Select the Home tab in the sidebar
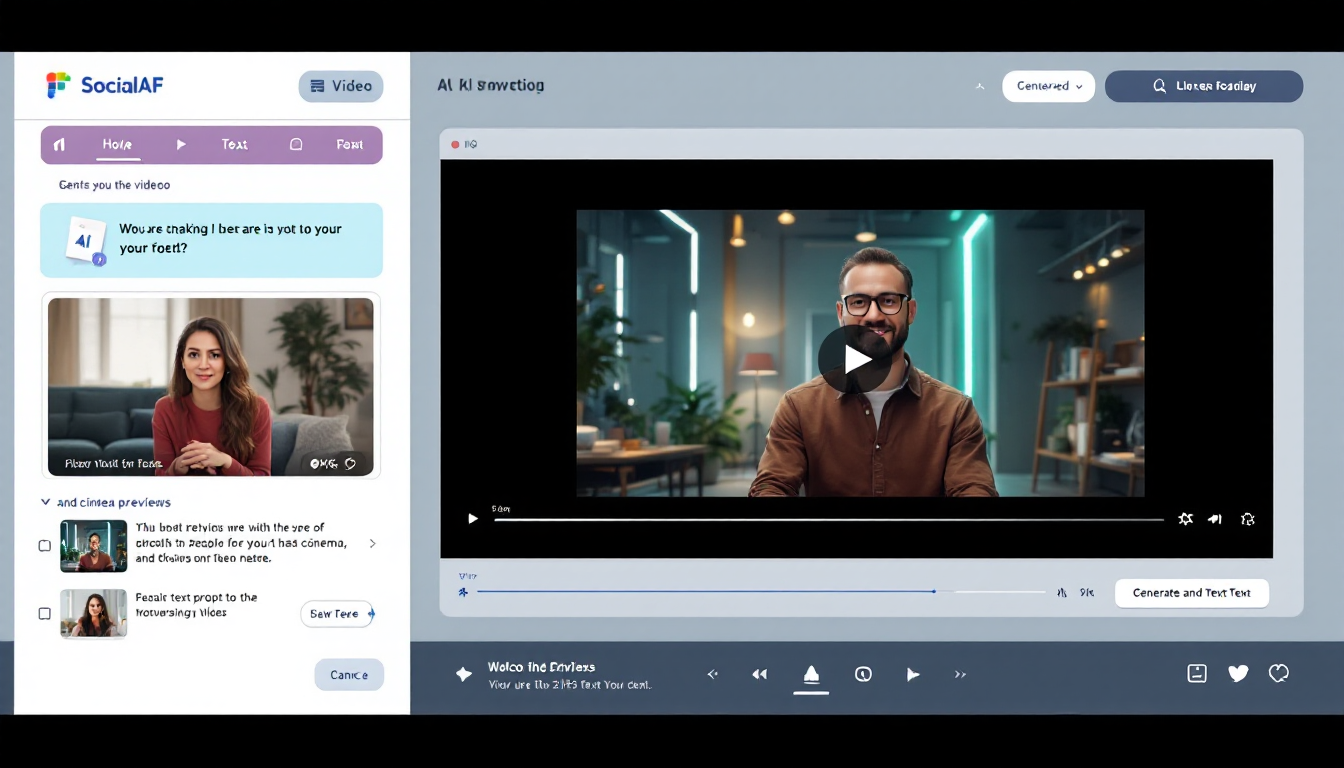 pyautogui.click(x=117, y=144)
